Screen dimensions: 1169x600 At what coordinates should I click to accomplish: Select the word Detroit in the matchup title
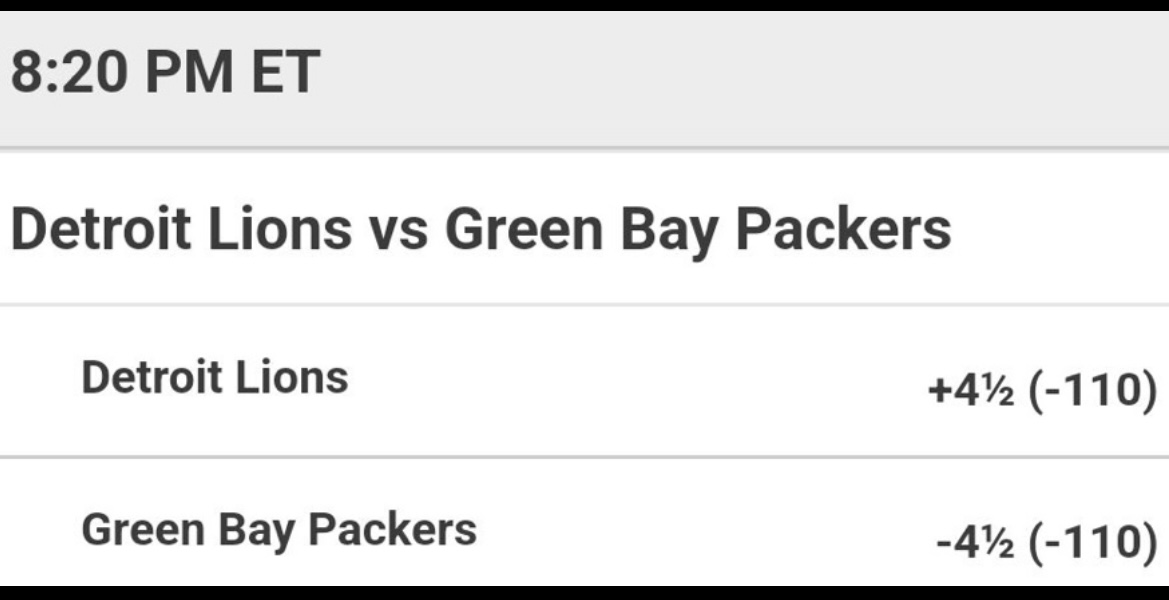(x=101, y=230)
